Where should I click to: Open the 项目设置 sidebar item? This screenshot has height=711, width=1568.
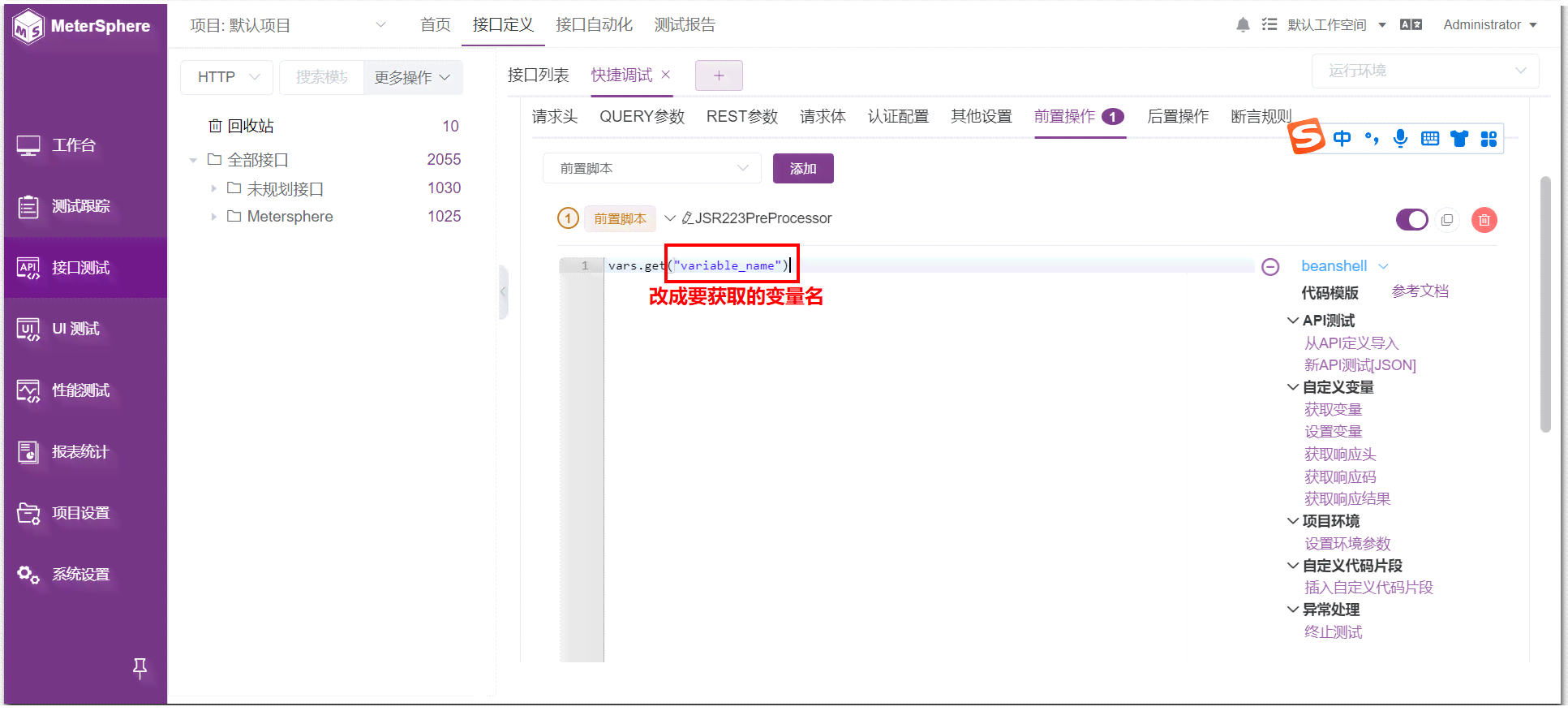(85, 513)
